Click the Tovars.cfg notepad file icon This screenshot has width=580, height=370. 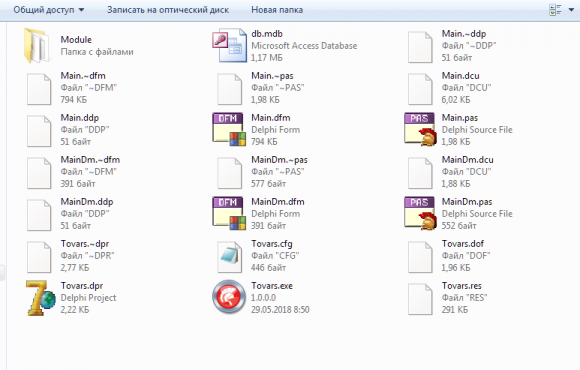click(x=230, y=256)
